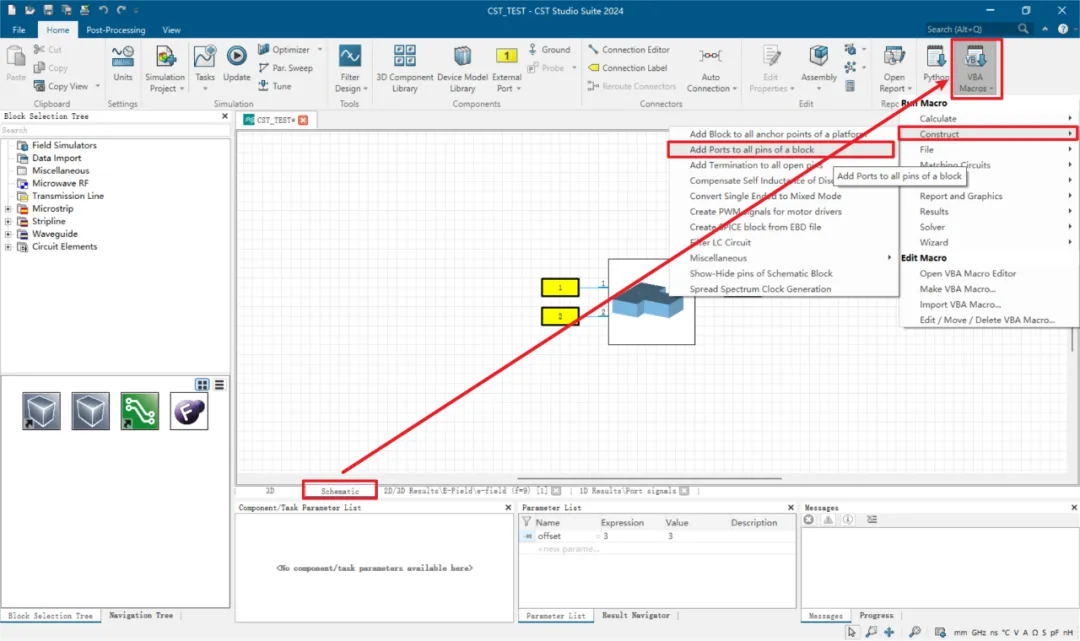This screenshot has width=1080, height=641.
Task: Open Filter Design tool
Action: 350,69
